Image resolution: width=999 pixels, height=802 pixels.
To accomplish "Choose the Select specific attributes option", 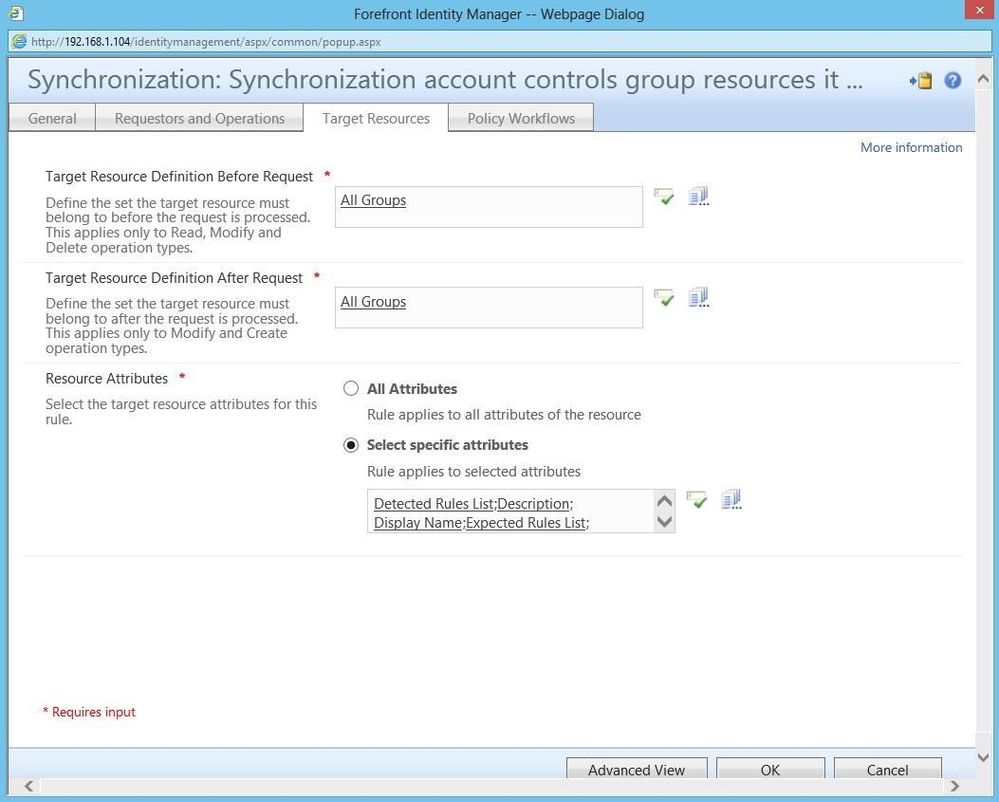I will point(351,445).
